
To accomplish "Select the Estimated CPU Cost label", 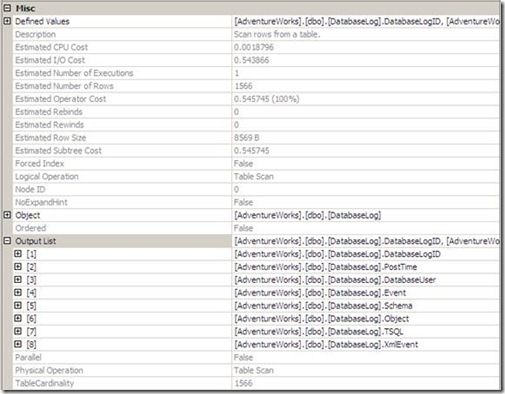I will point(51,47).
